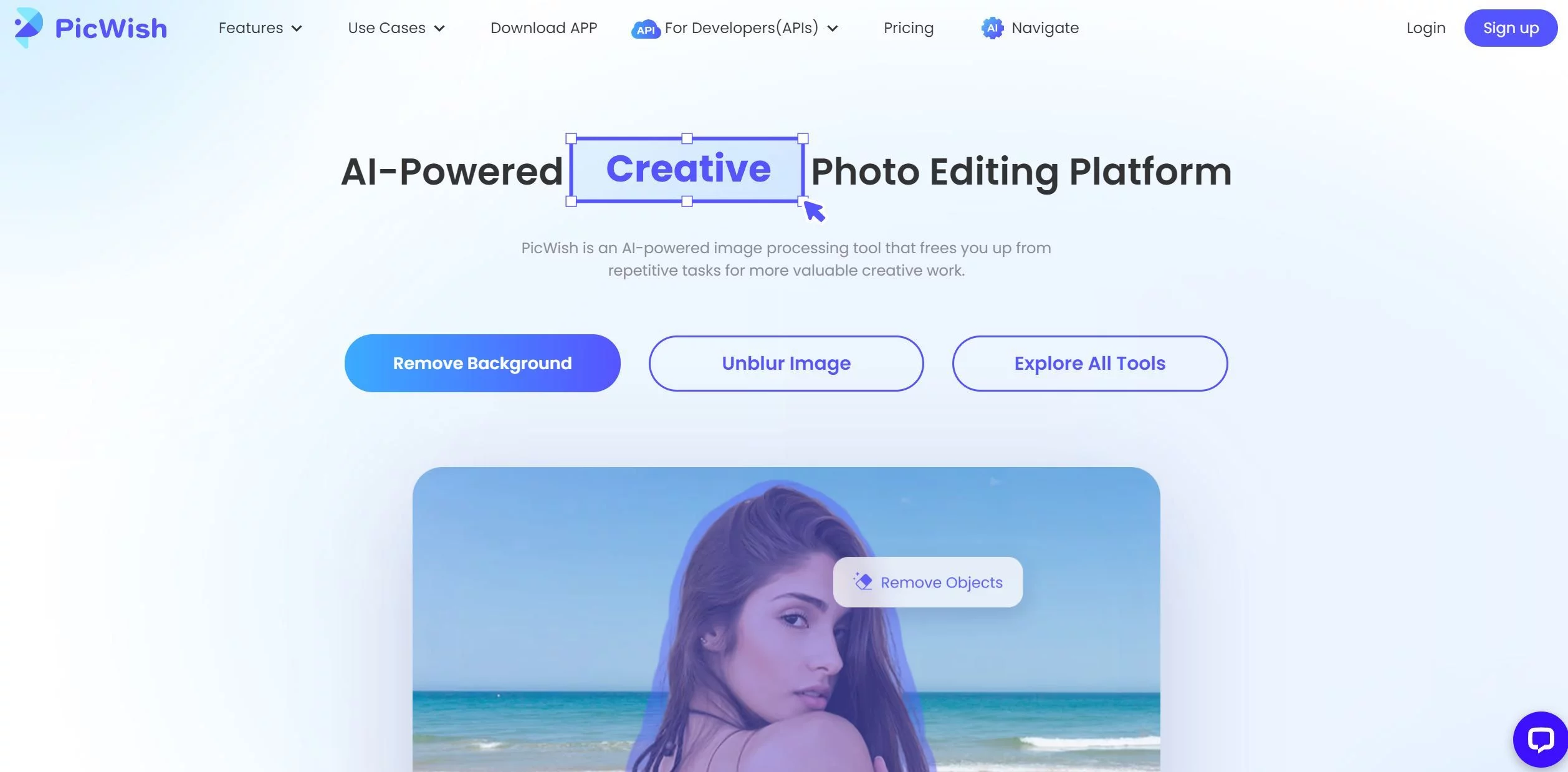Click the Sign up button
The width and height of the screenshot is (1568, 772).
[1511, 28]
